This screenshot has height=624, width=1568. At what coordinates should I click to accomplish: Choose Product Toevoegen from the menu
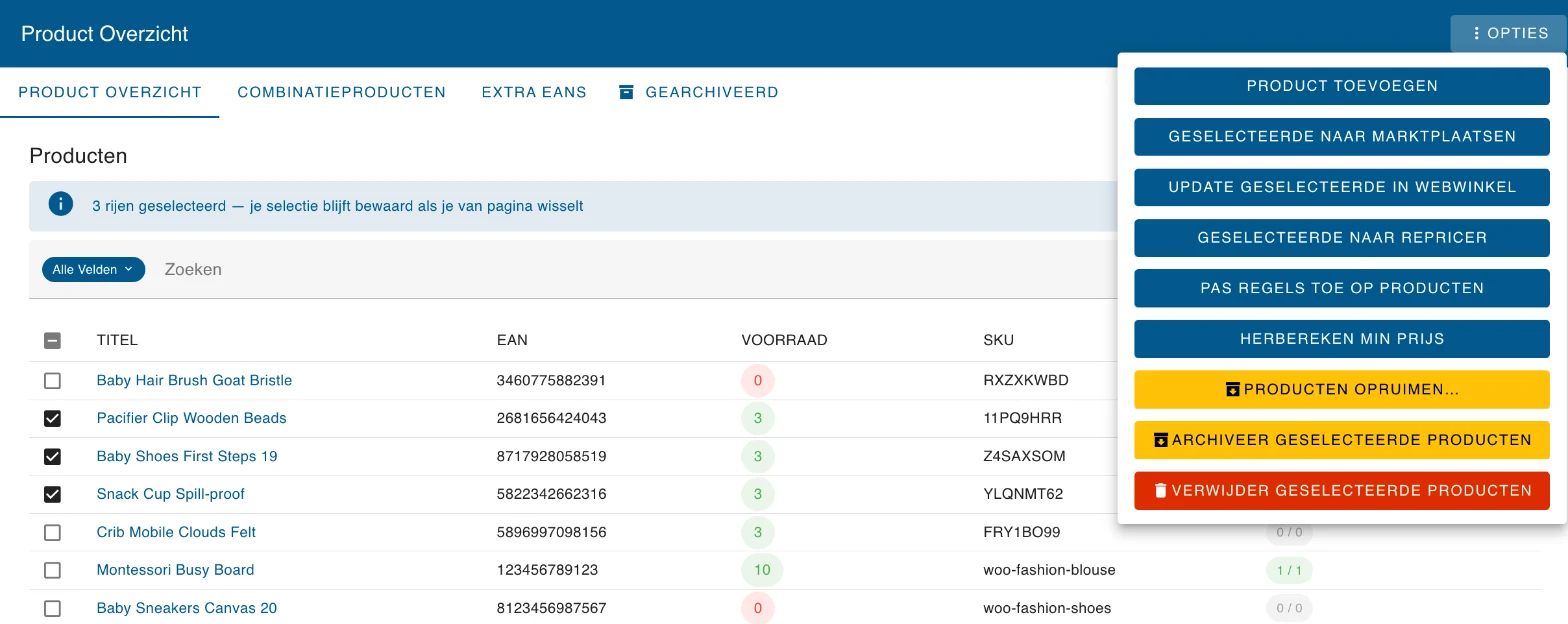tap(1342, 86)
